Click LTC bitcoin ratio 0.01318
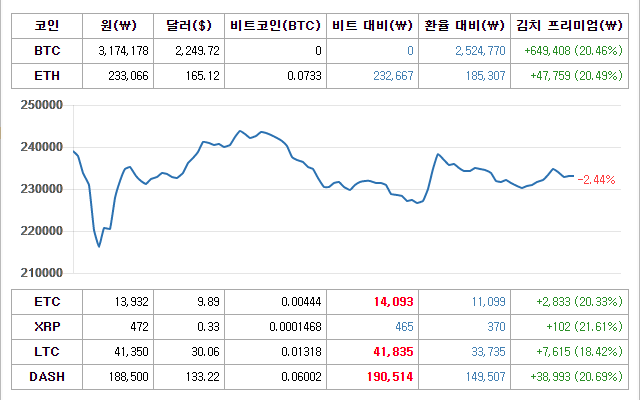Viewport: 640px width, 400px height. (x=301, y=352)
